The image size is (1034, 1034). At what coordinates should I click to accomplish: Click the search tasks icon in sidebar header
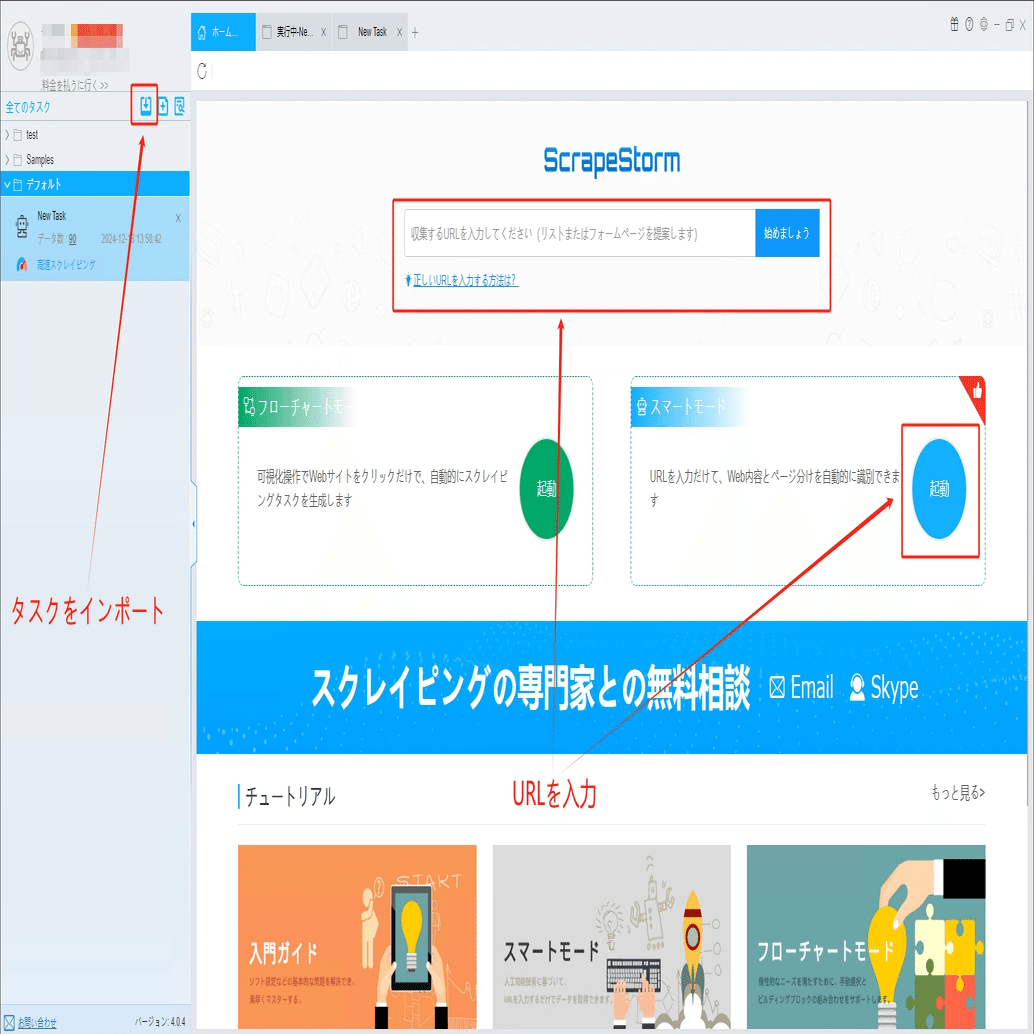(179, 106)
